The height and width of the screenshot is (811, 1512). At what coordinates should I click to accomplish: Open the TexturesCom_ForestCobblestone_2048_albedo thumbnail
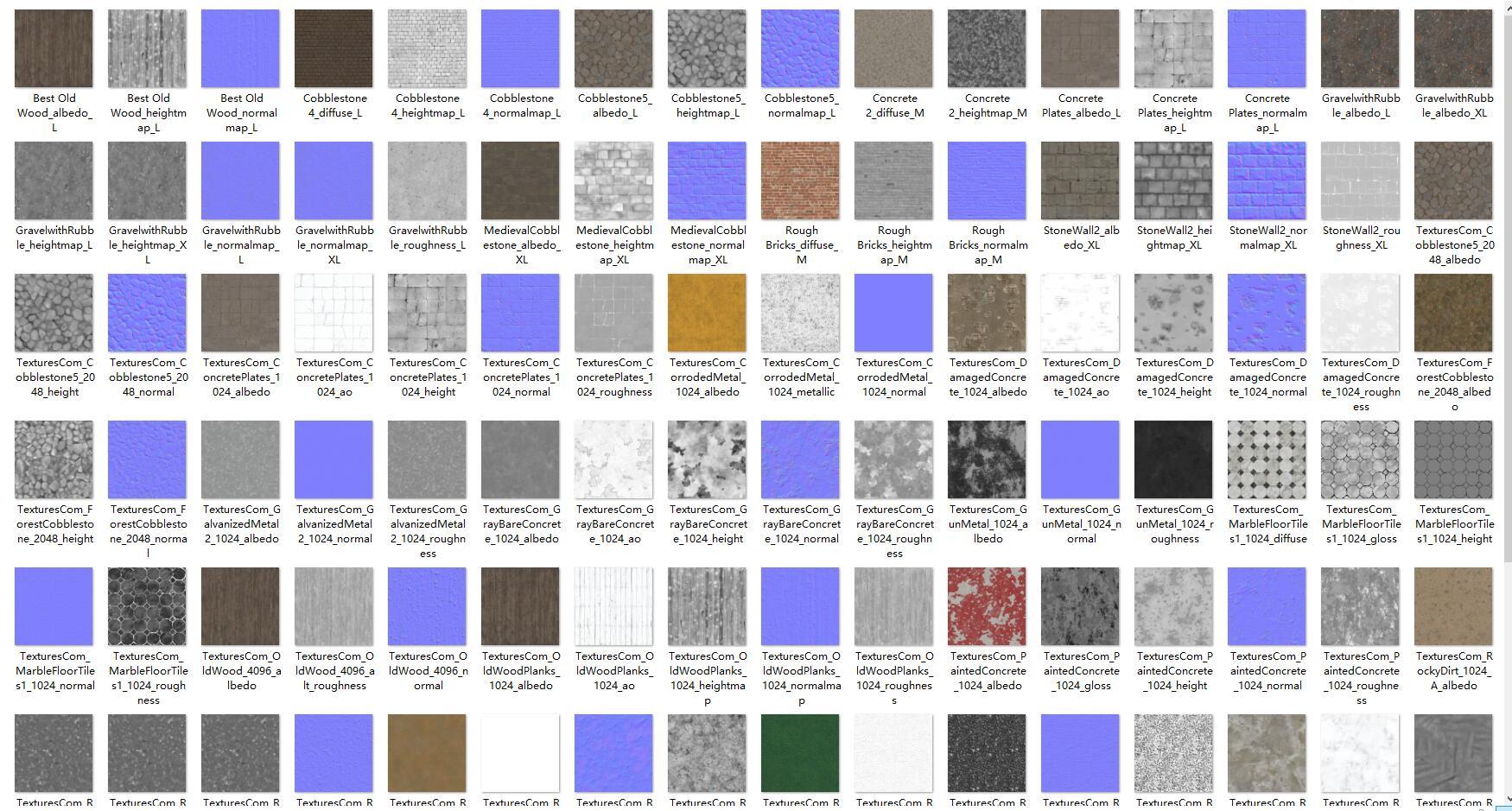point(1453,314)
